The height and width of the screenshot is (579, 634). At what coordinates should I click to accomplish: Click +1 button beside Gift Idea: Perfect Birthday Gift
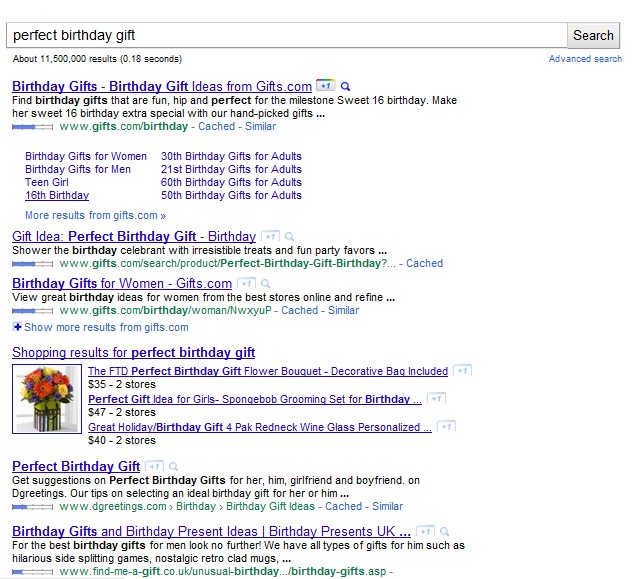click(271, 236)
